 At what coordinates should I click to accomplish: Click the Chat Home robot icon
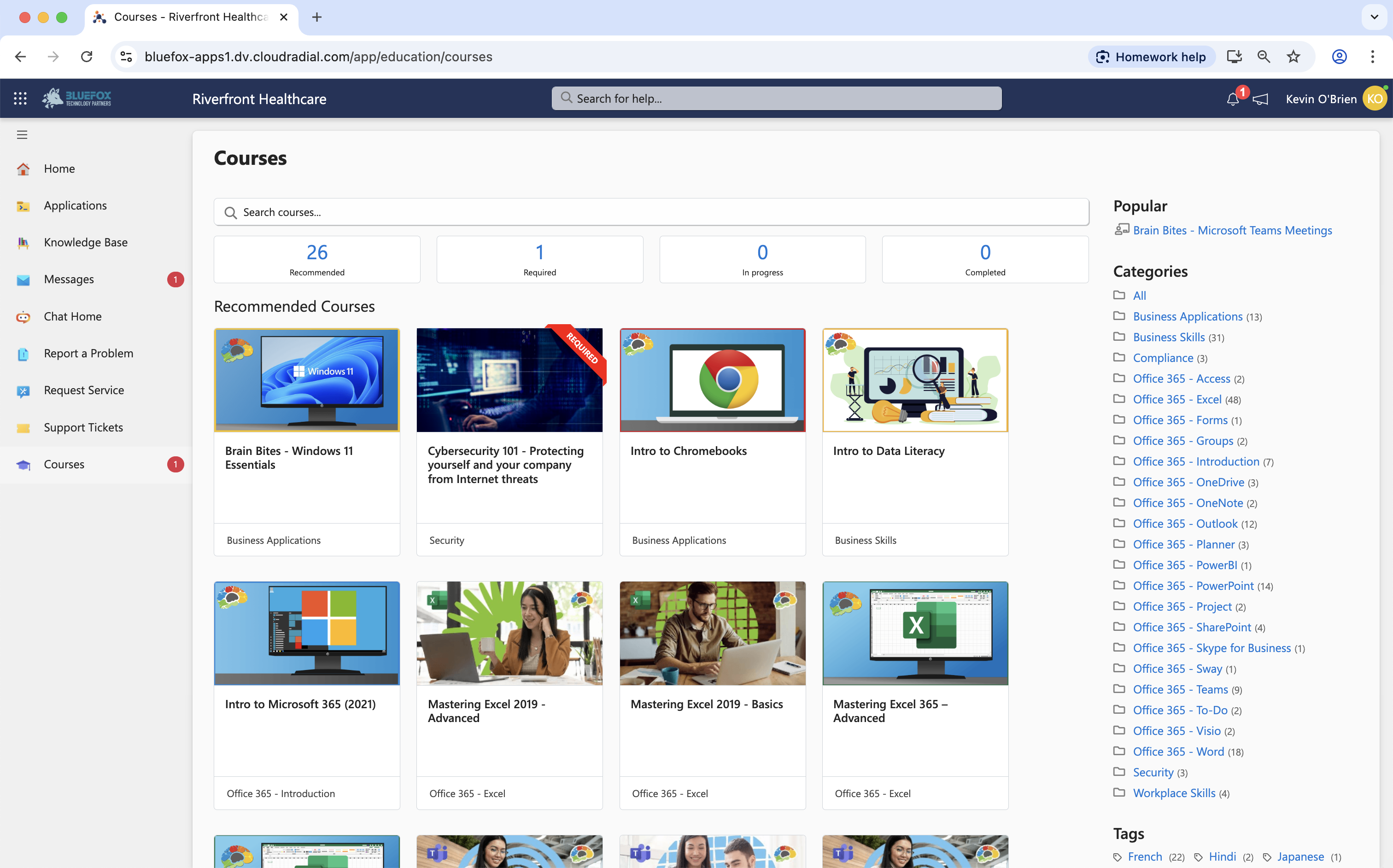[x=23, y=317]
